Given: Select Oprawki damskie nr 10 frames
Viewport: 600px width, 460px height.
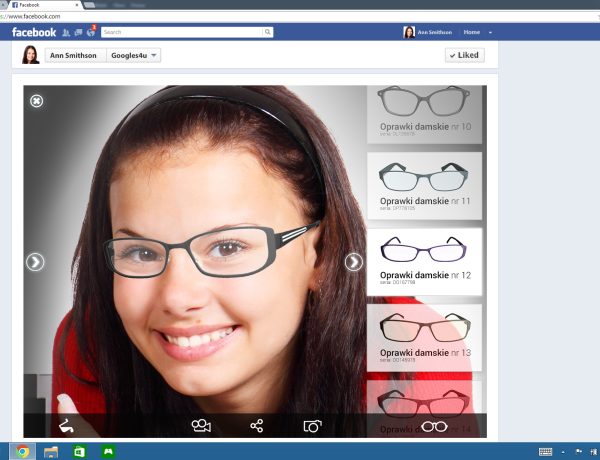Looking at the screenshot, I should [424, 112].
